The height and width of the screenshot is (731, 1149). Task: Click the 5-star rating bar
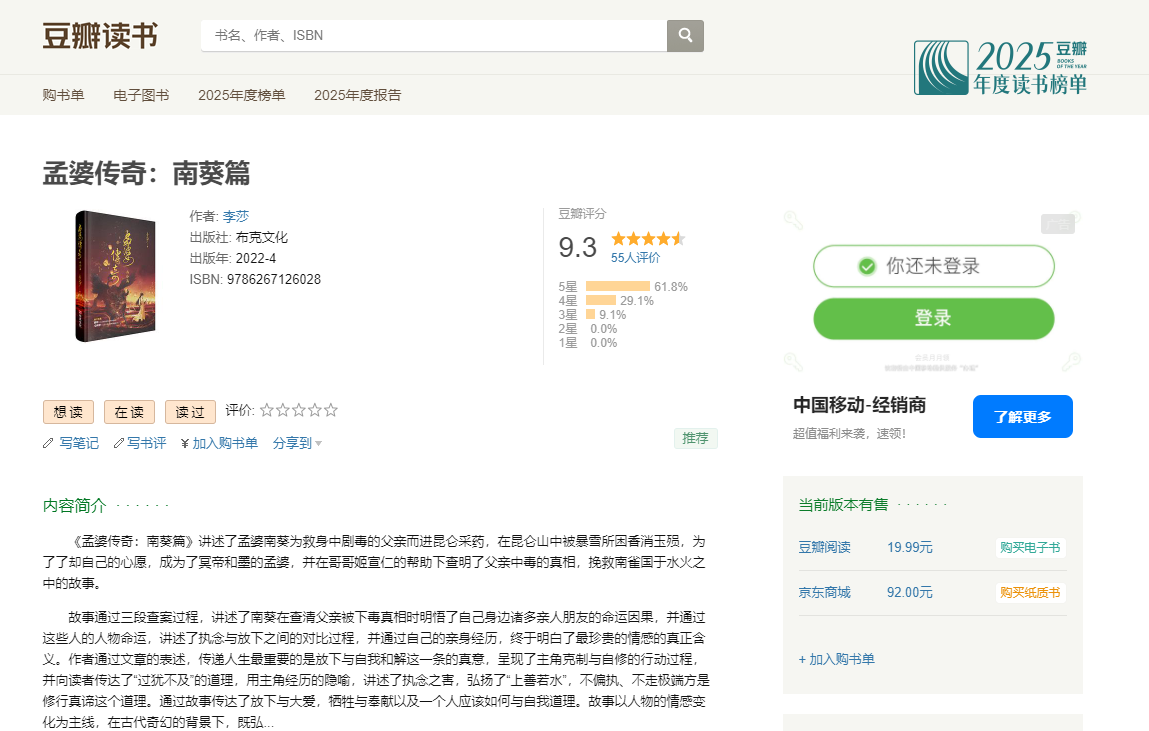tap(617, 287)
